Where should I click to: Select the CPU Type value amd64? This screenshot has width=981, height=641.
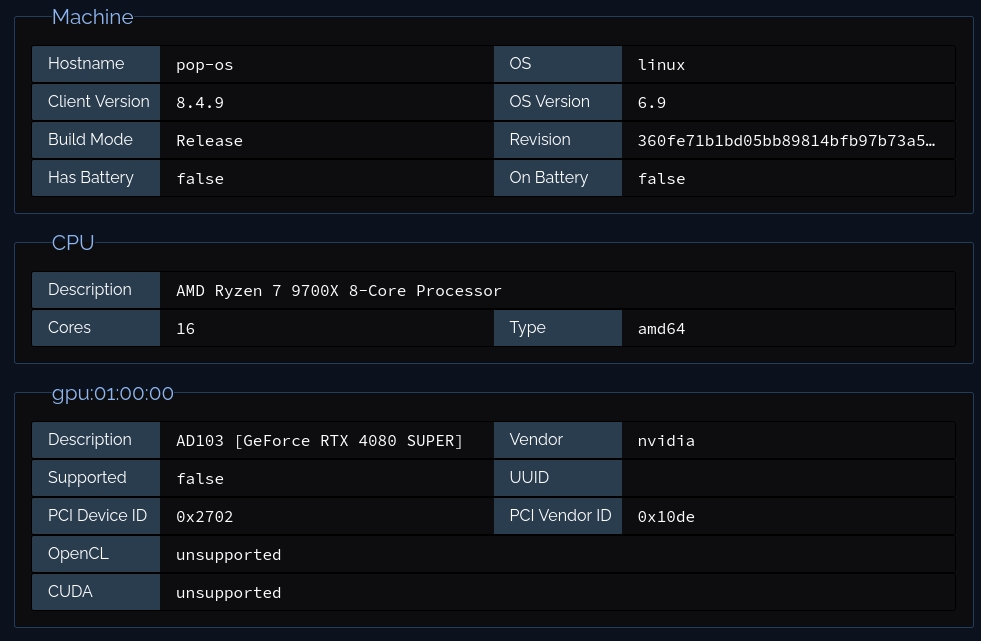coord(662,329)
